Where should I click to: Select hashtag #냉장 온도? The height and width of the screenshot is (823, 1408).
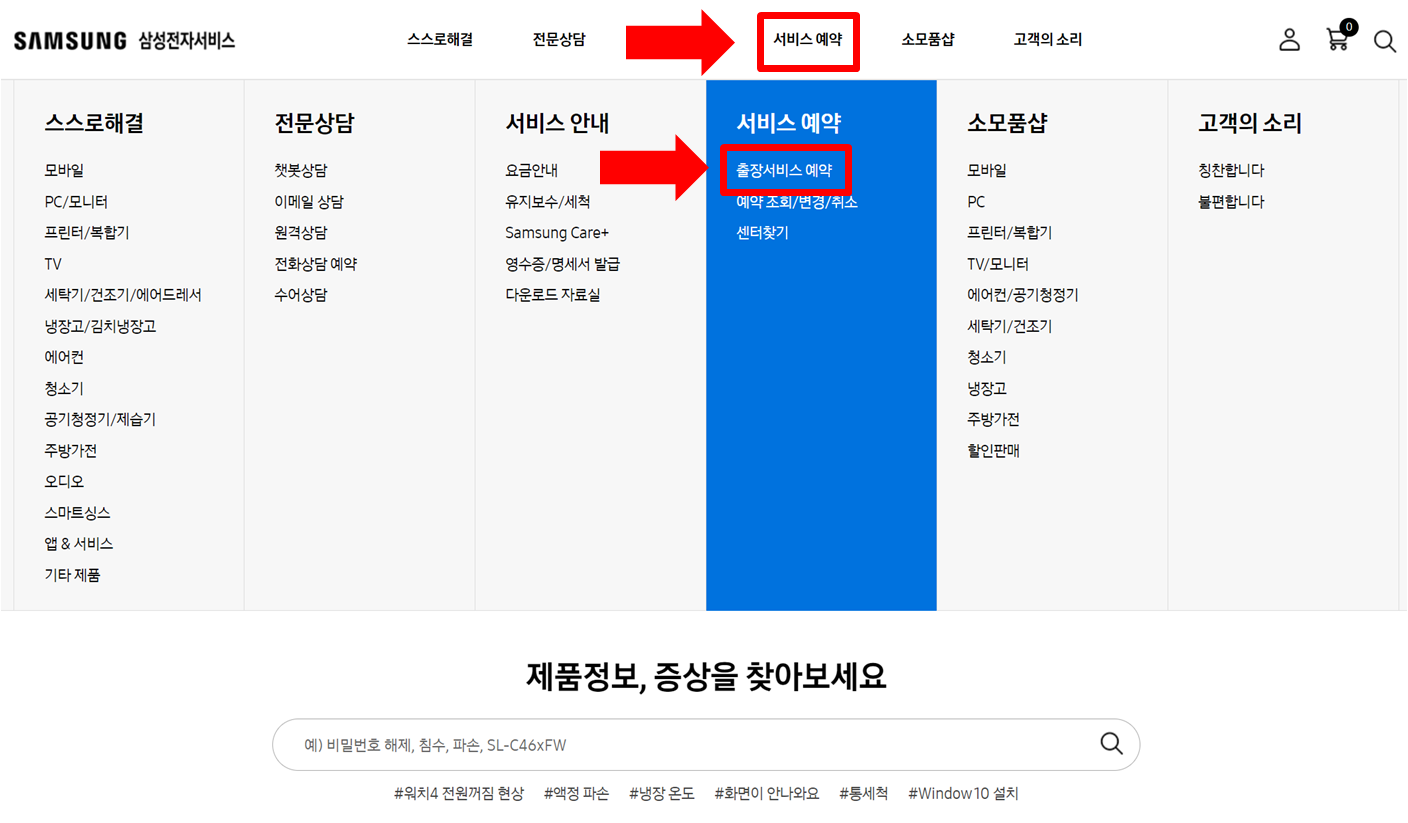click(661, 794)
